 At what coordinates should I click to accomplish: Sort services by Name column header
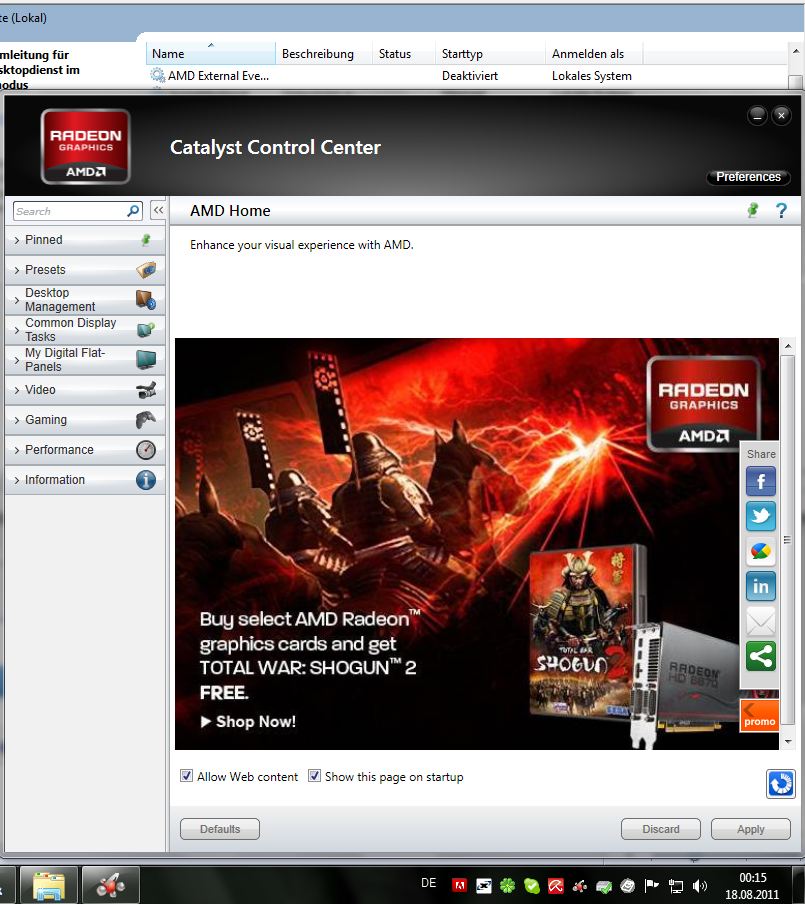pyautogui.click(x=211, y=54)
